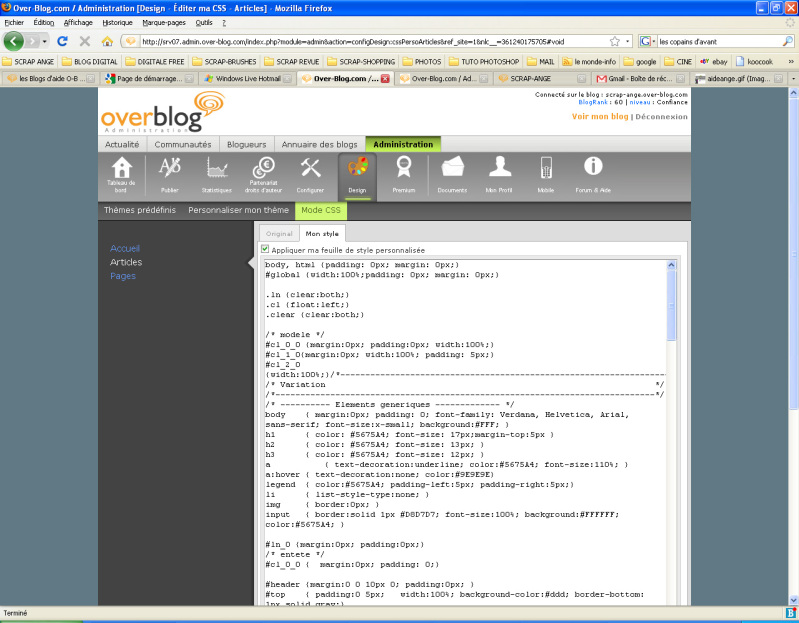
Task: Click the Articles sidebar link
Action: (126, 262)
